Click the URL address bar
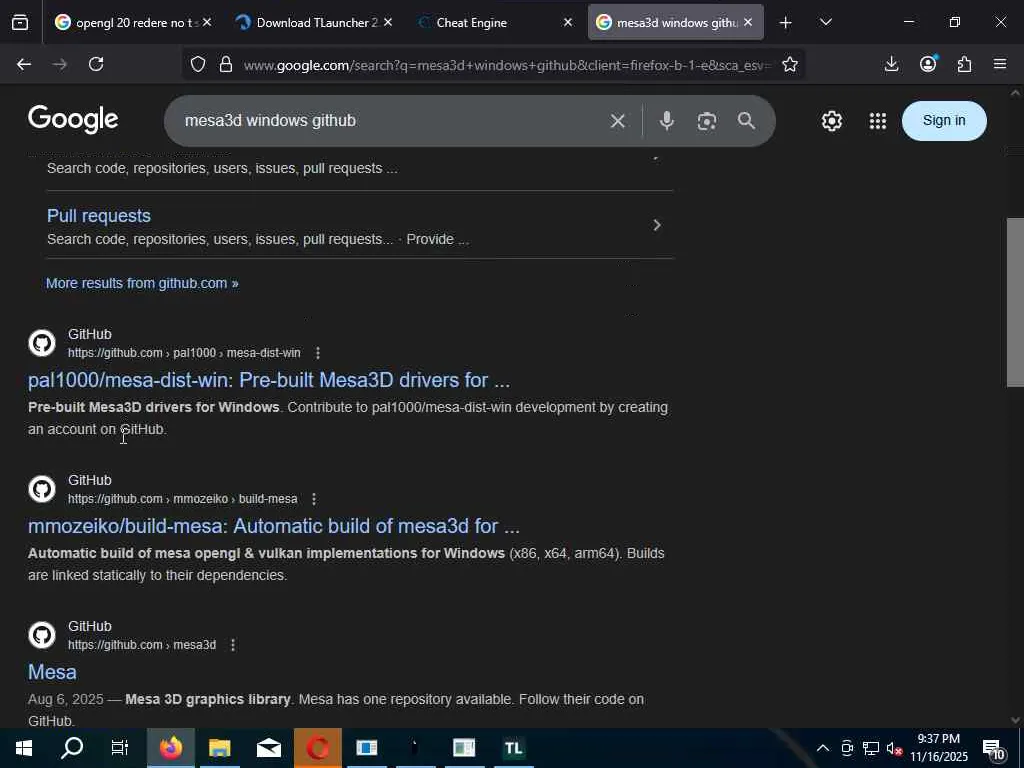The width and height of the screenshot is (1024, 768). coord(506,65)
